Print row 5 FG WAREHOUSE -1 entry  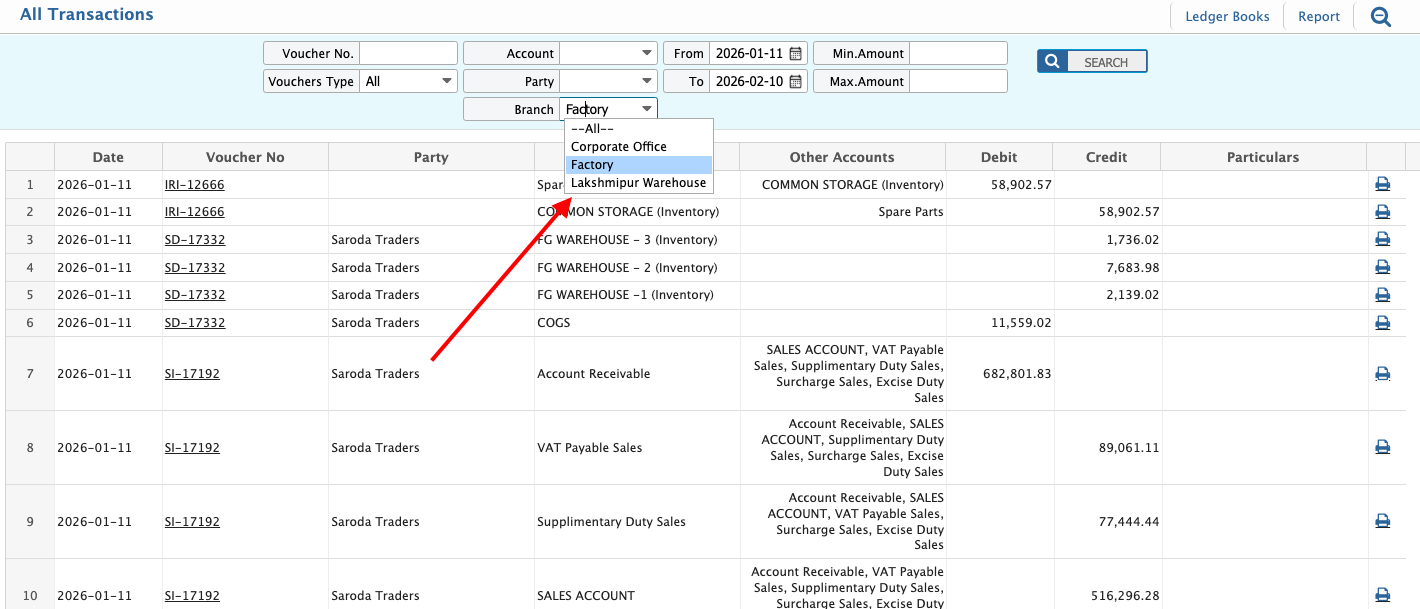(x=1382, y=295)
